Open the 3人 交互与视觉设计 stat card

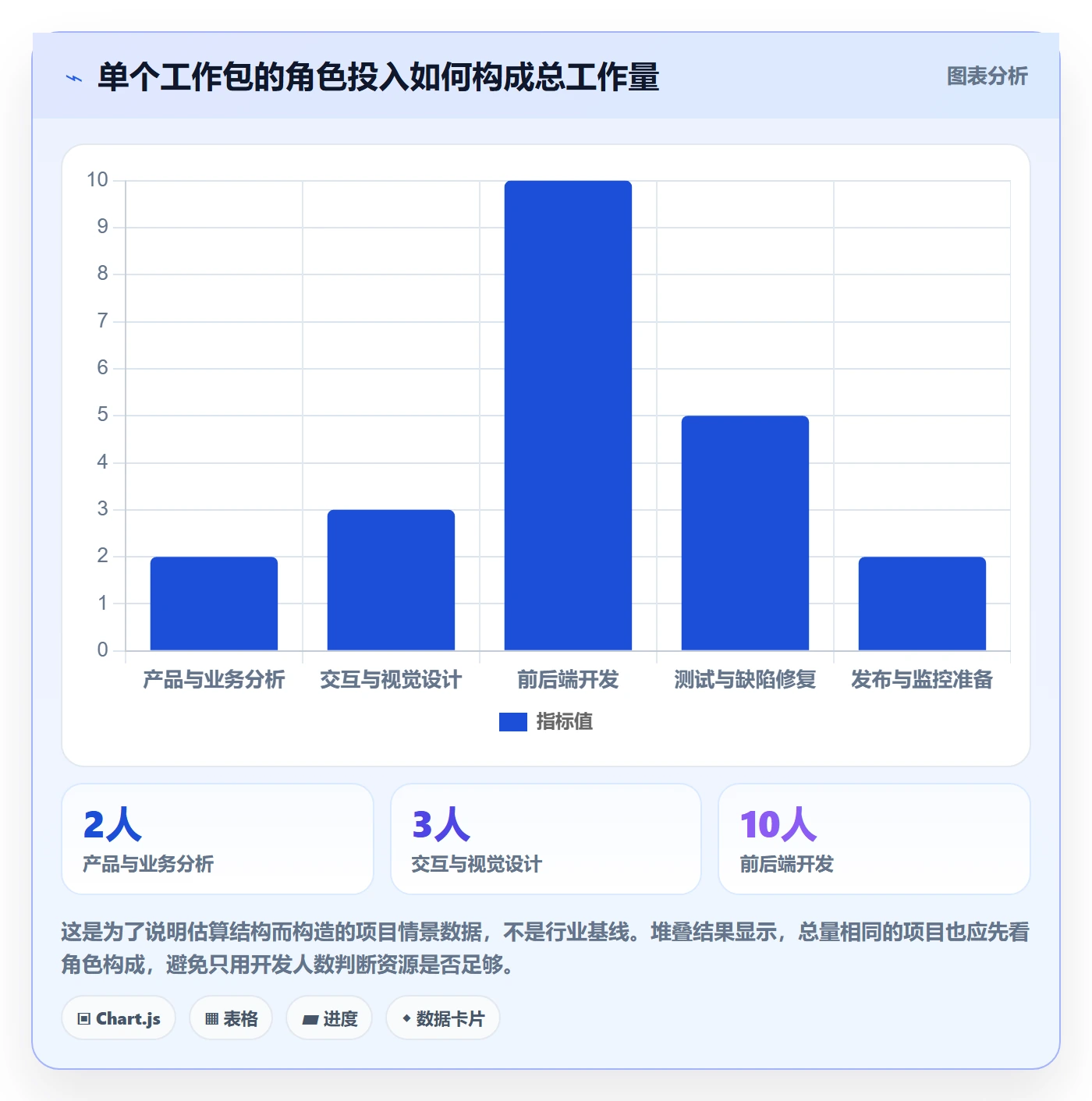546,839
